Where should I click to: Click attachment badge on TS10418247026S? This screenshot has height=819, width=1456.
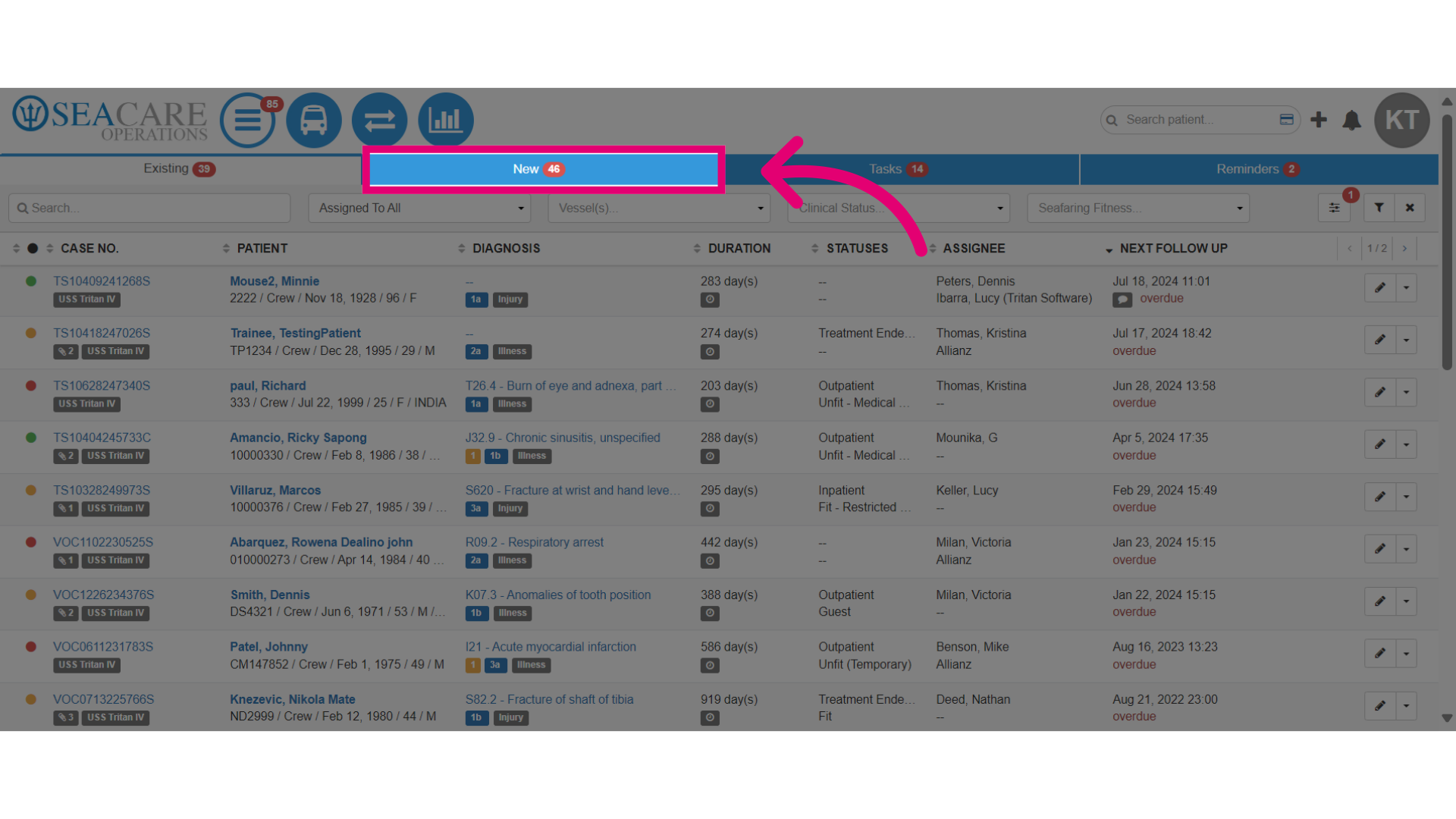point(66,351)
